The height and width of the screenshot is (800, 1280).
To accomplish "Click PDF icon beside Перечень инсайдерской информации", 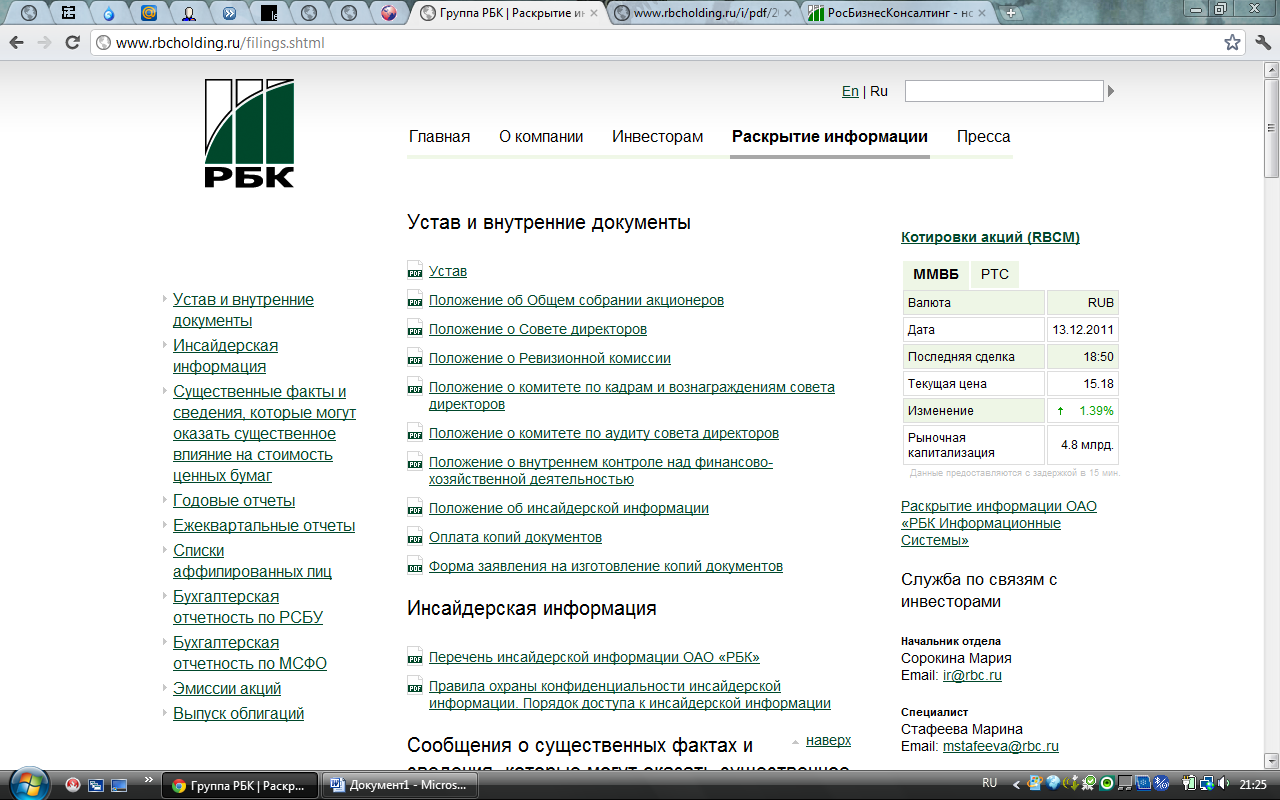I will coord(415,657).
